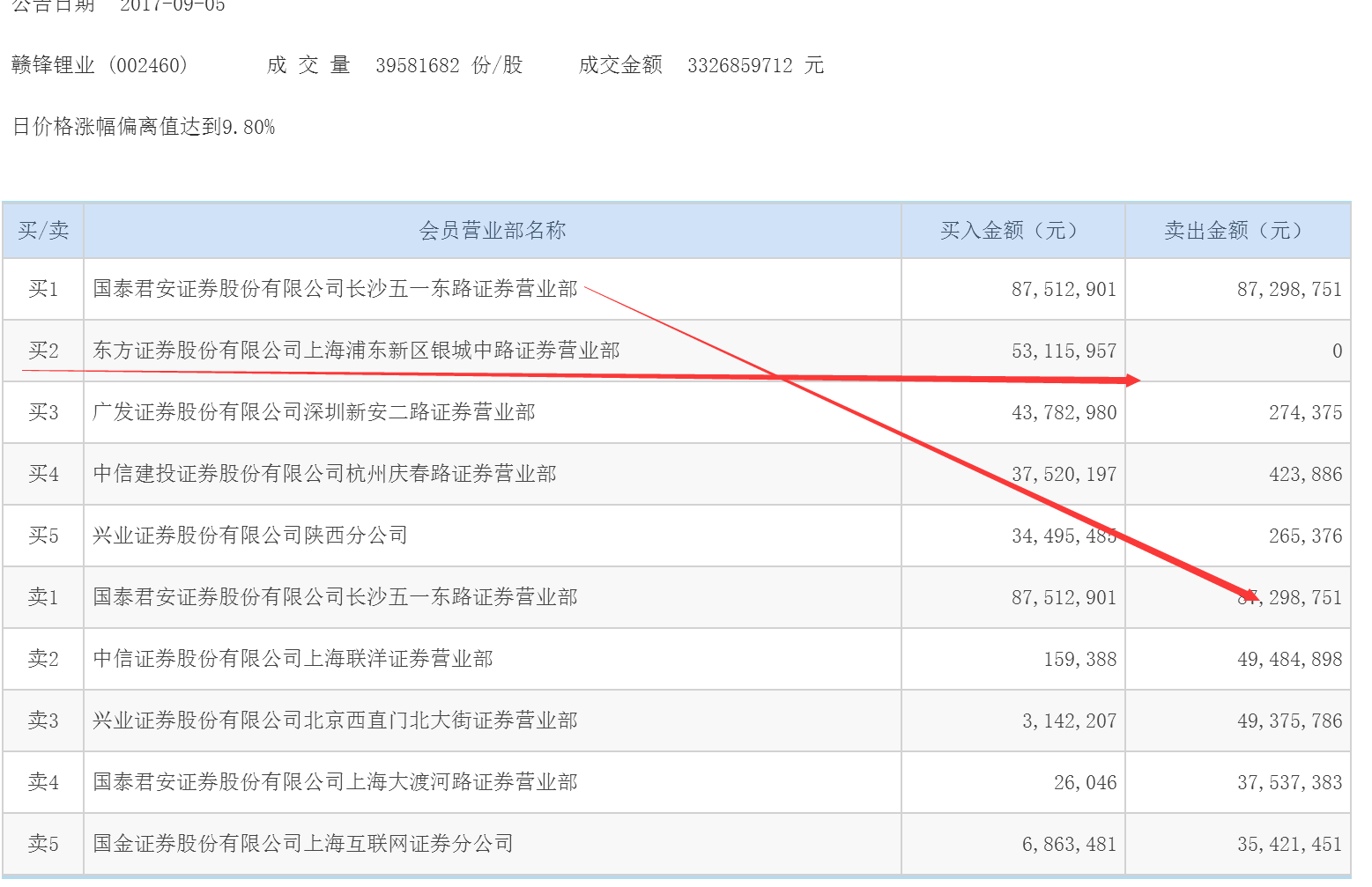Viewport: 1372px width, 887px height.
Task: Click the 会员营业部名称 column header
Action: tap(493, 231)
